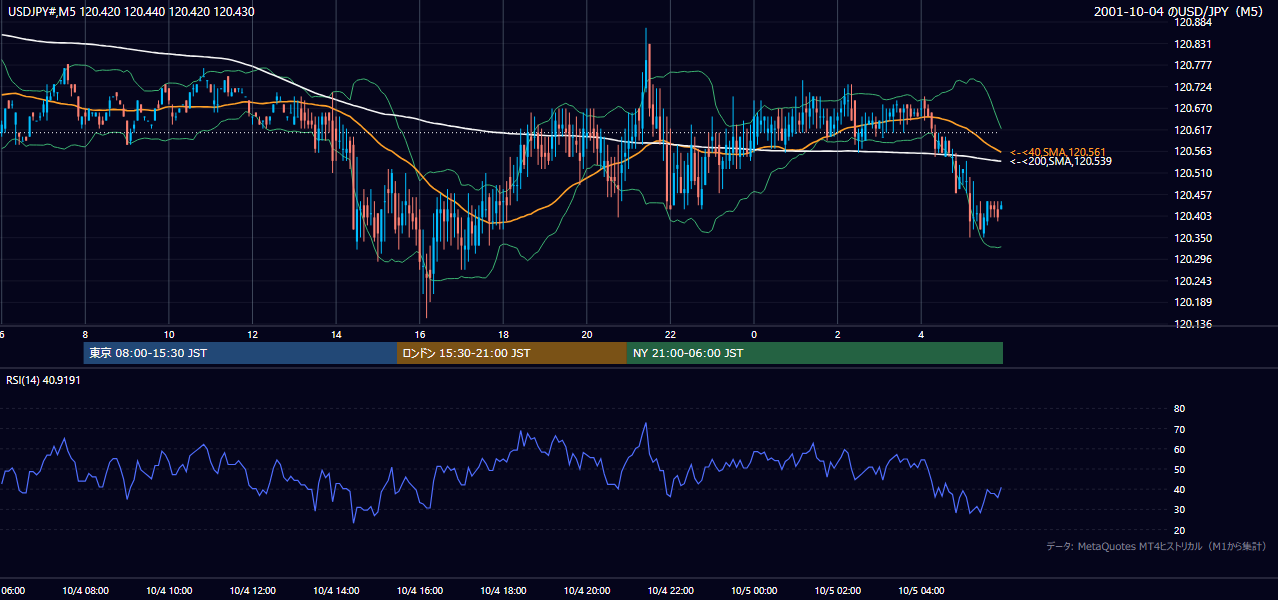The image size is (1278, 600).
Task: Click RSI scale value 30
Action: [1179, 510]
